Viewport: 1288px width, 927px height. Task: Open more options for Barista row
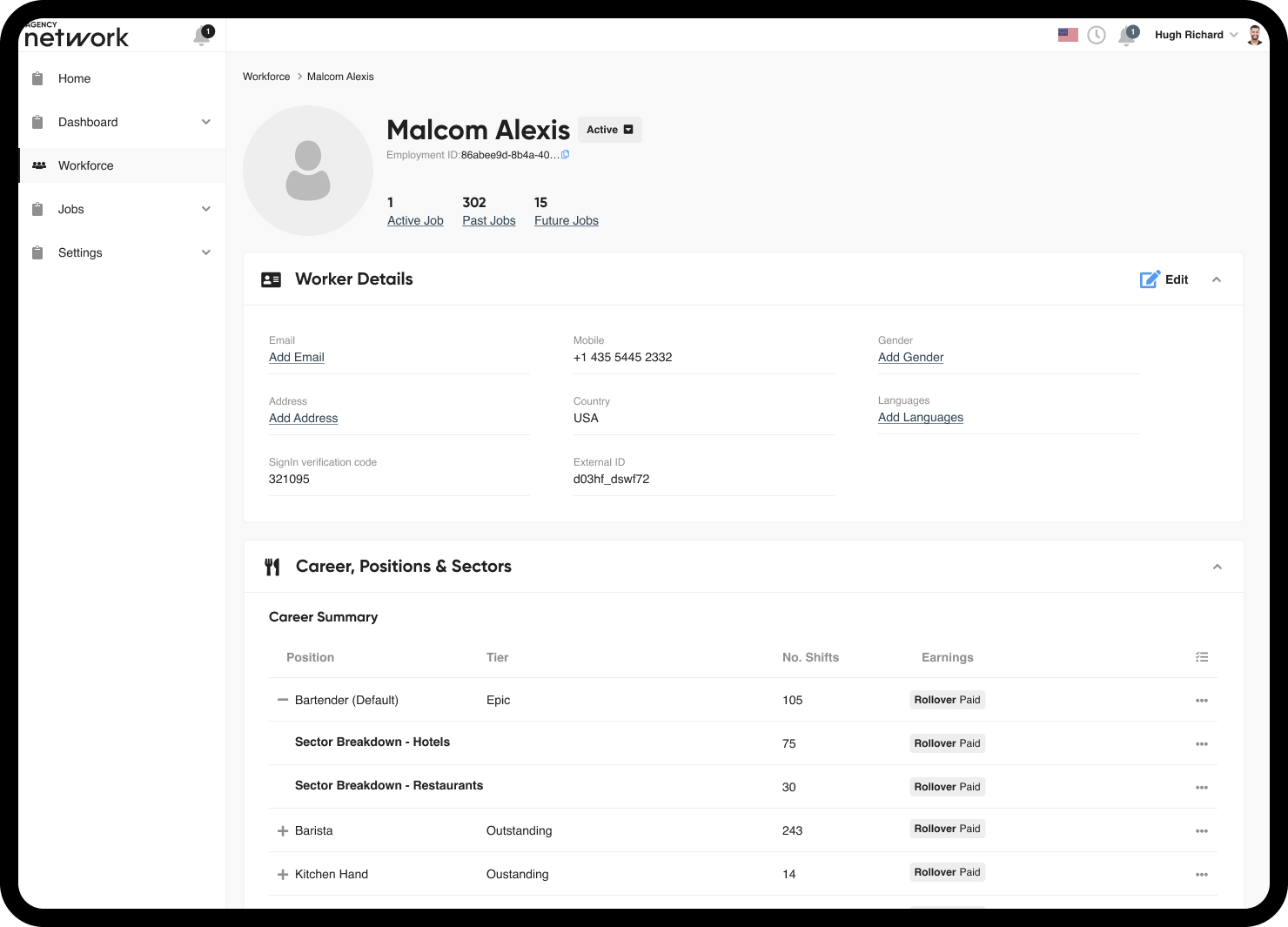coord(1202,831)
